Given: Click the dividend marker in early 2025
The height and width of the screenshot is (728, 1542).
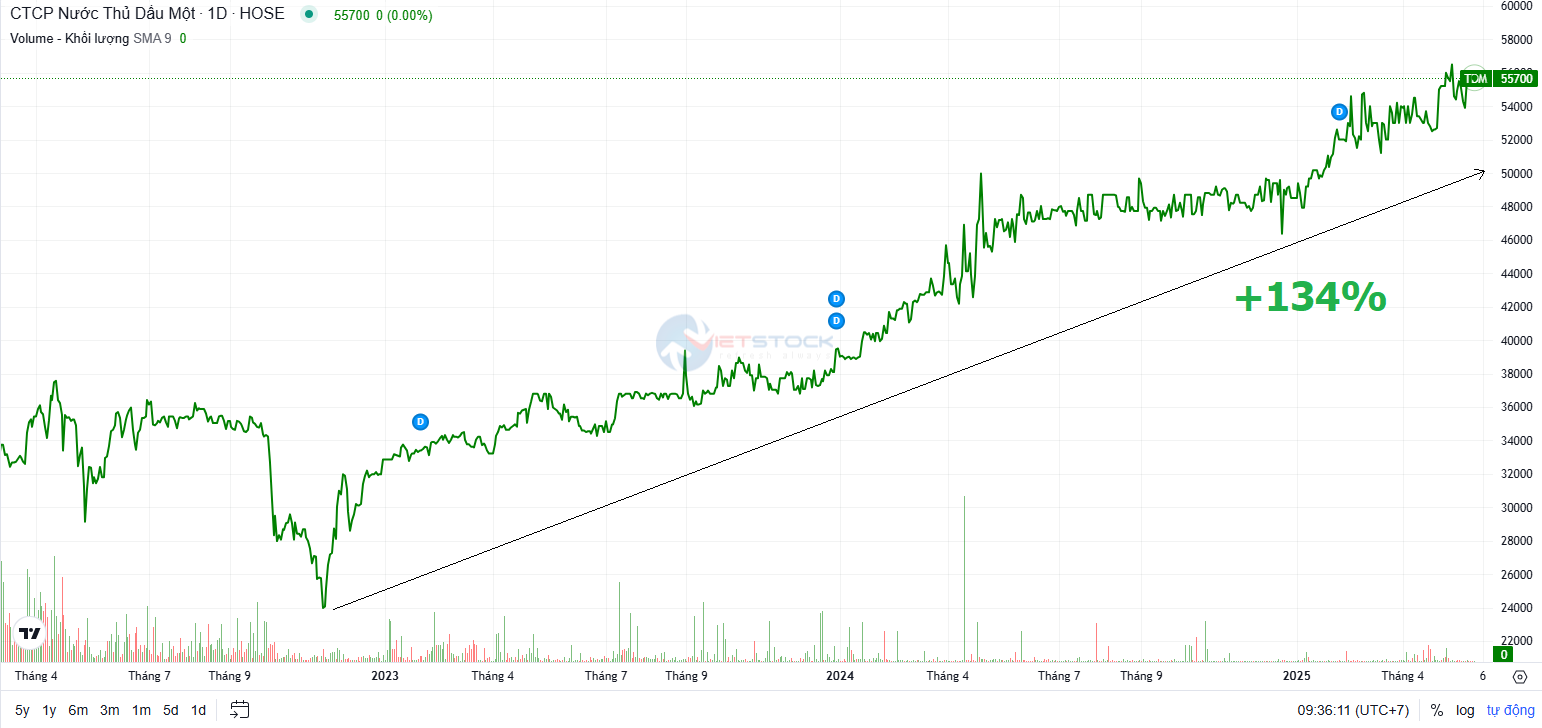Looking at the screenshot, I should (x=1339, y=112).
